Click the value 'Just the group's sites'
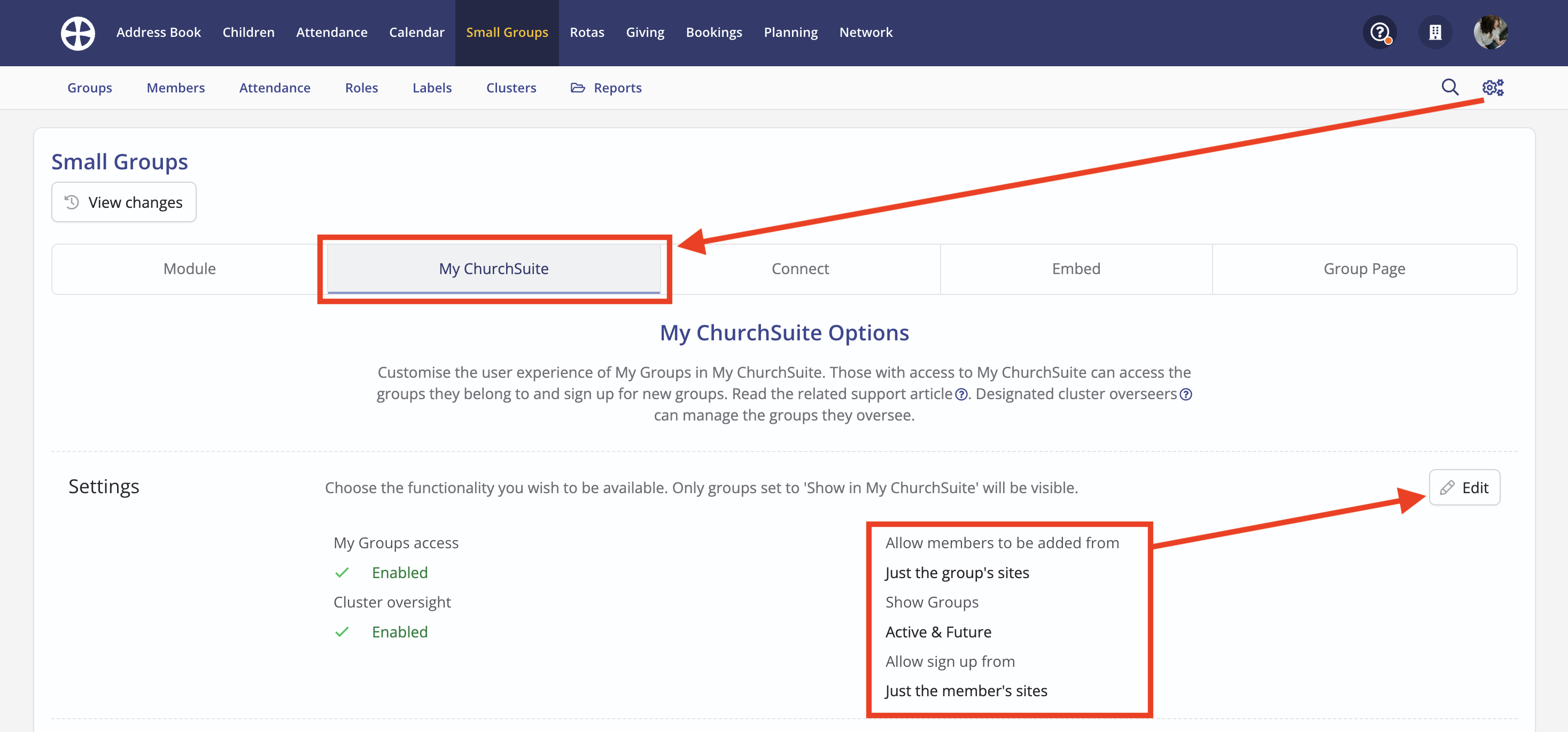 point(957,573)
